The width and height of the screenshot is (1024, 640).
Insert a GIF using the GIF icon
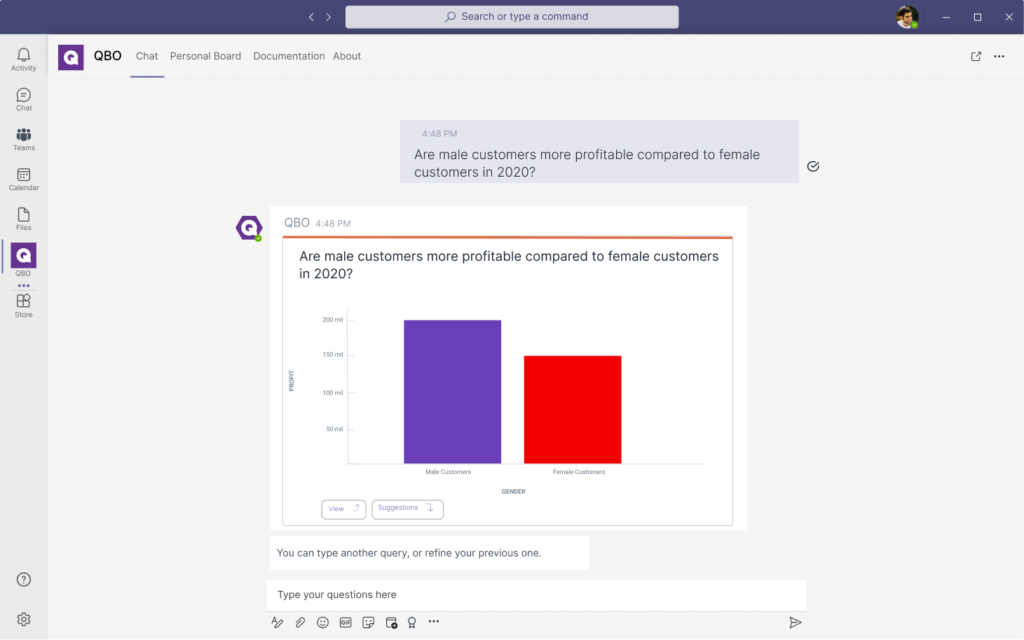pyautogui.click(x=346, y=622)
